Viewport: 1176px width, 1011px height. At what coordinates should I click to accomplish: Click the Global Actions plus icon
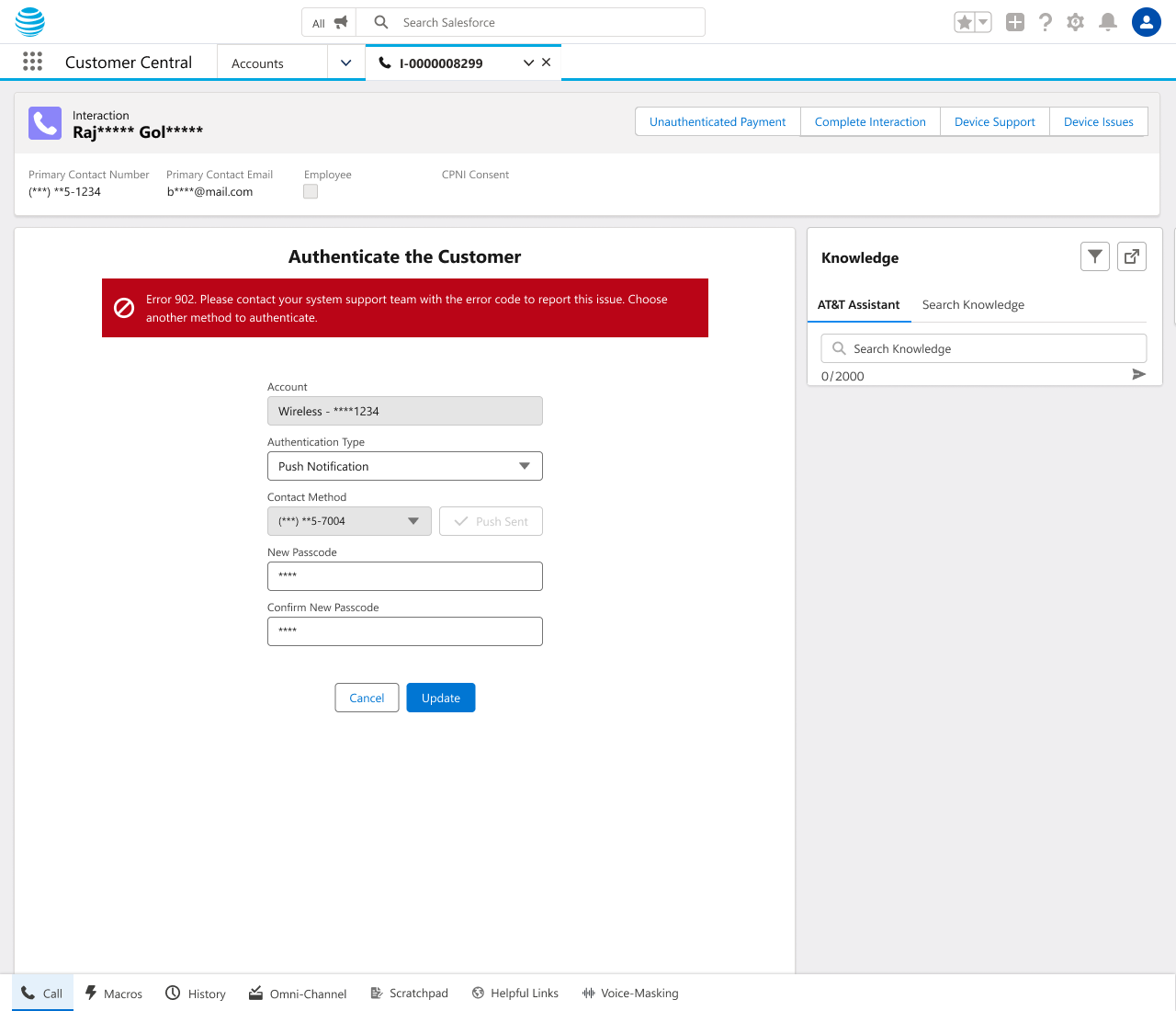point(1015,22)
